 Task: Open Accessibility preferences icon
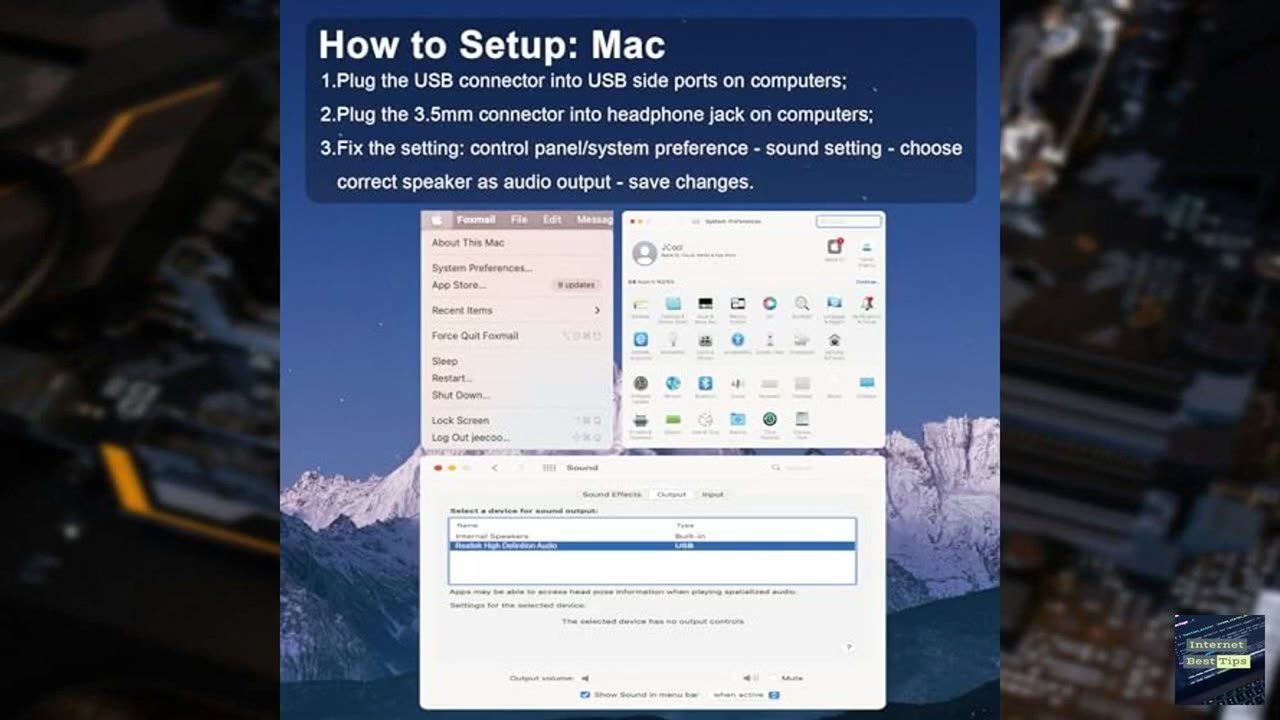point(738,340)
